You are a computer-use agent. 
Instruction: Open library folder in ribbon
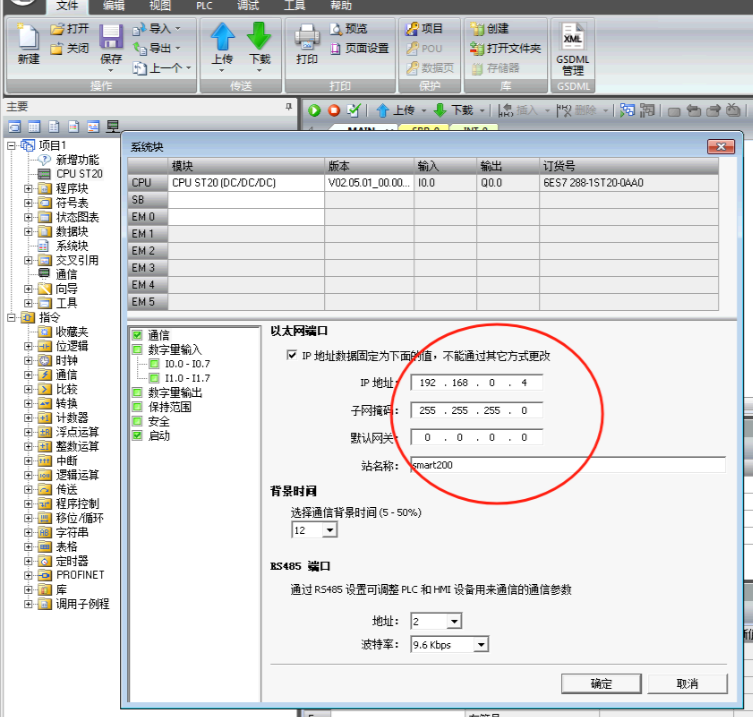pos(505,49)
